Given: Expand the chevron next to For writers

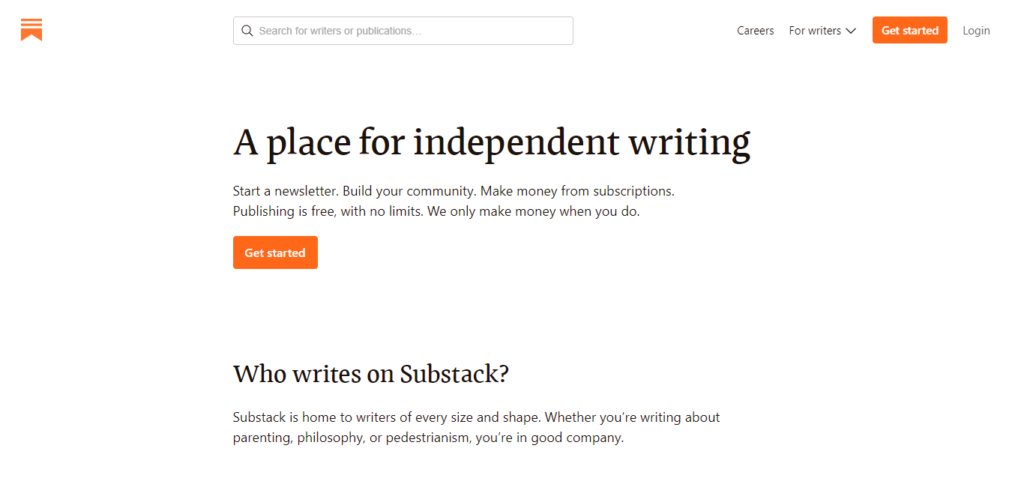Looking at the screenshot, I should click(851, 31).
